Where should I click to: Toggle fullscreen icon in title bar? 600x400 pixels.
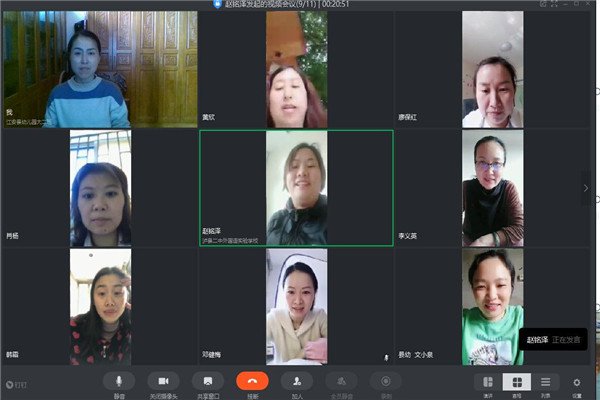554,4
